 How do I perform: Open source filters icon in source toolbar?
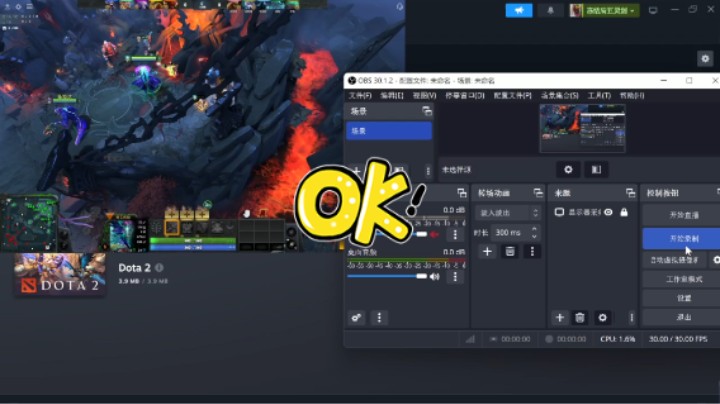point(596,169)
